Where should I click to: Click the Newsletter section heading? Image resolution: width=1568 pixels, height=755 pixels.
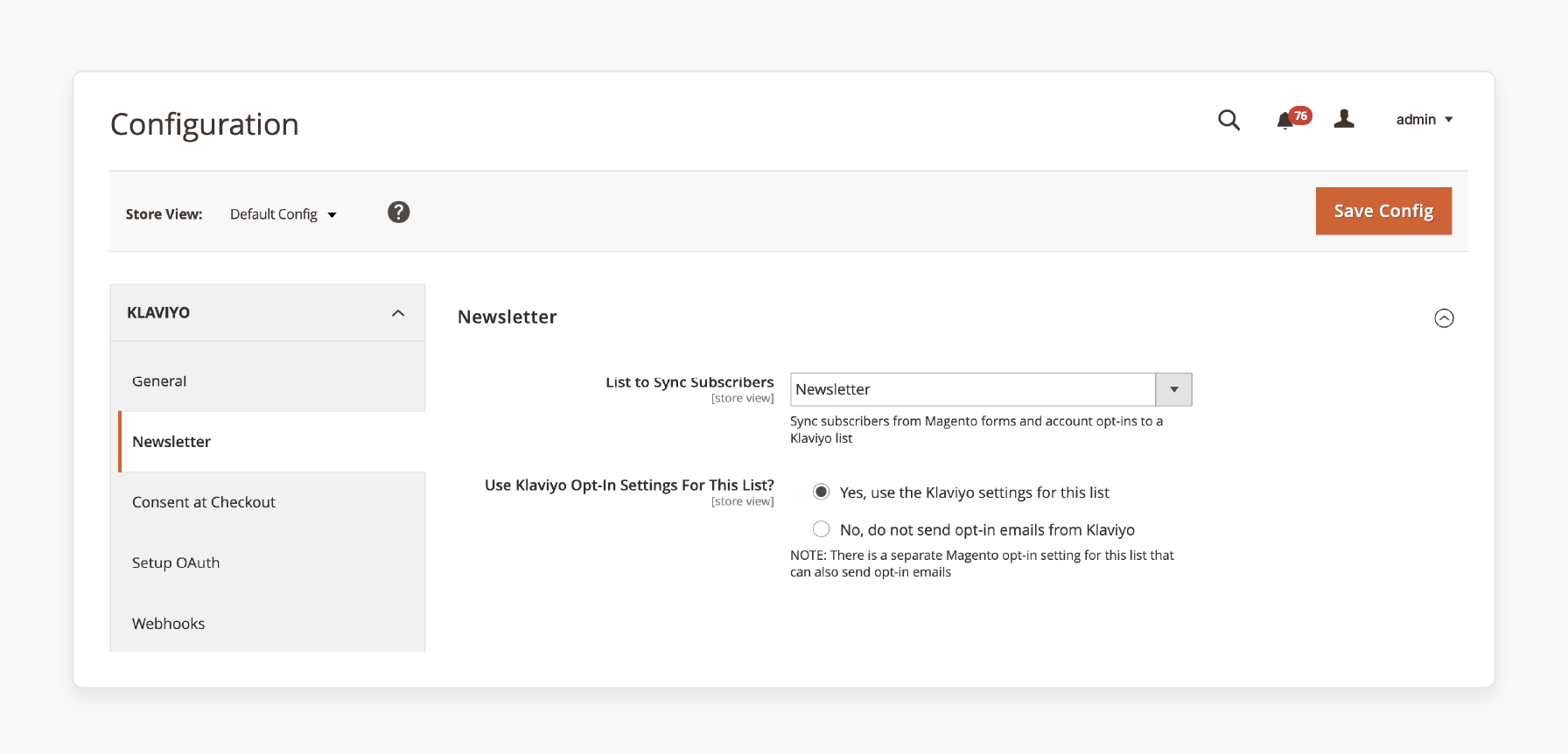coord(507,317)
